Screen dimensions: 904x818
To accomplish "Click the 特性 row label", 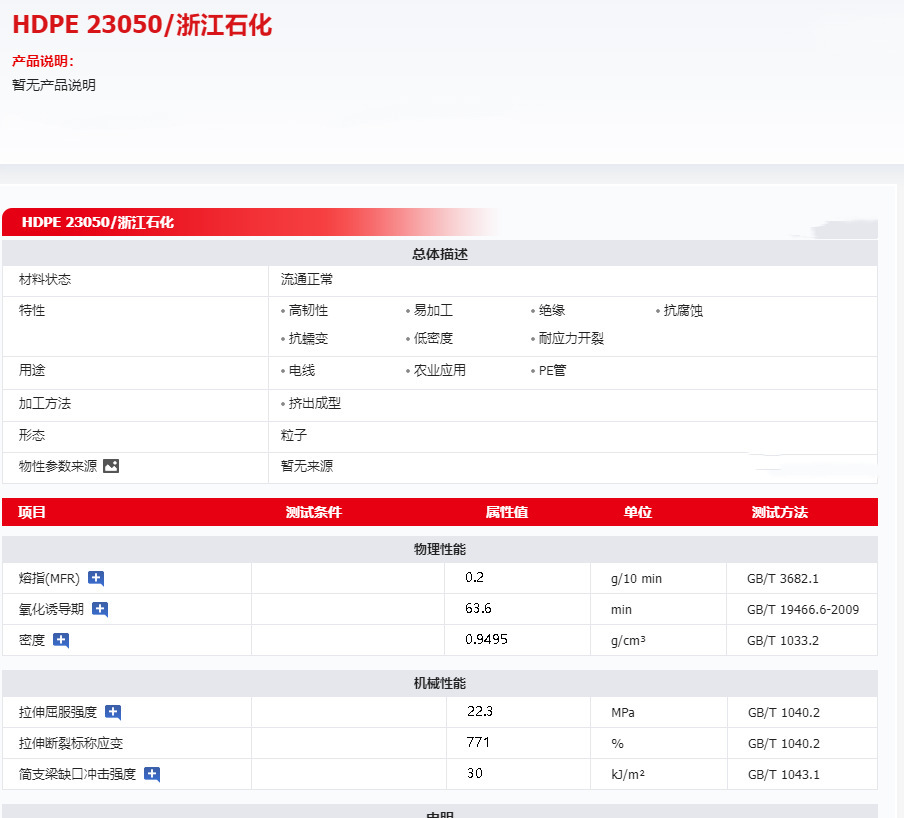I will (x=32, y=311).
